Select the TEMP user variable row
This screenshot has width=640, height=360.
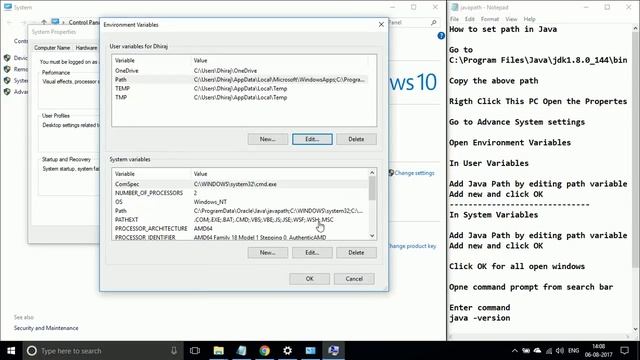click(x=241, y=89)
